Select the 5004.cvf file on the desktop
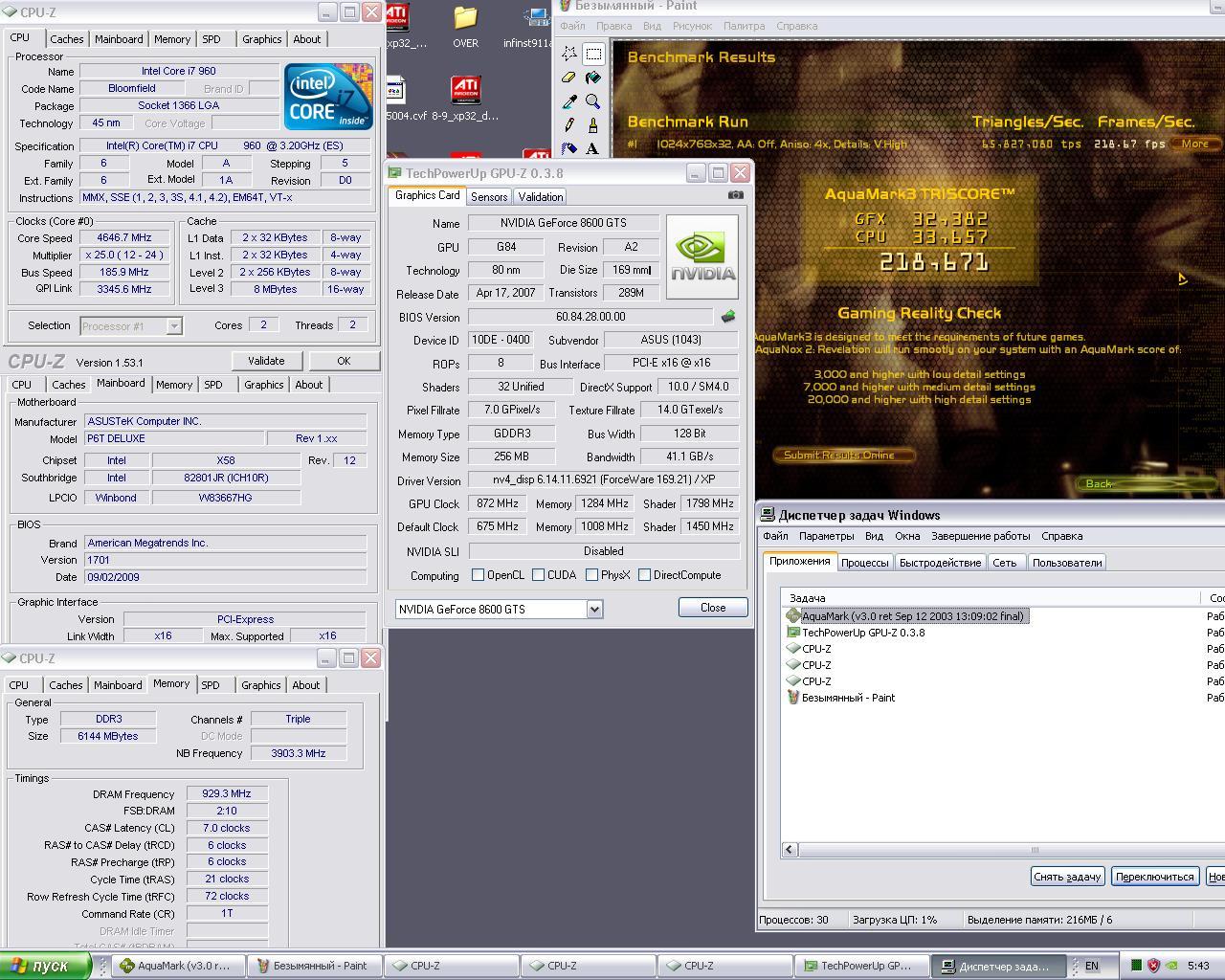The width and height of the screenshot is (1225, 980). click(x=406, y=99)
